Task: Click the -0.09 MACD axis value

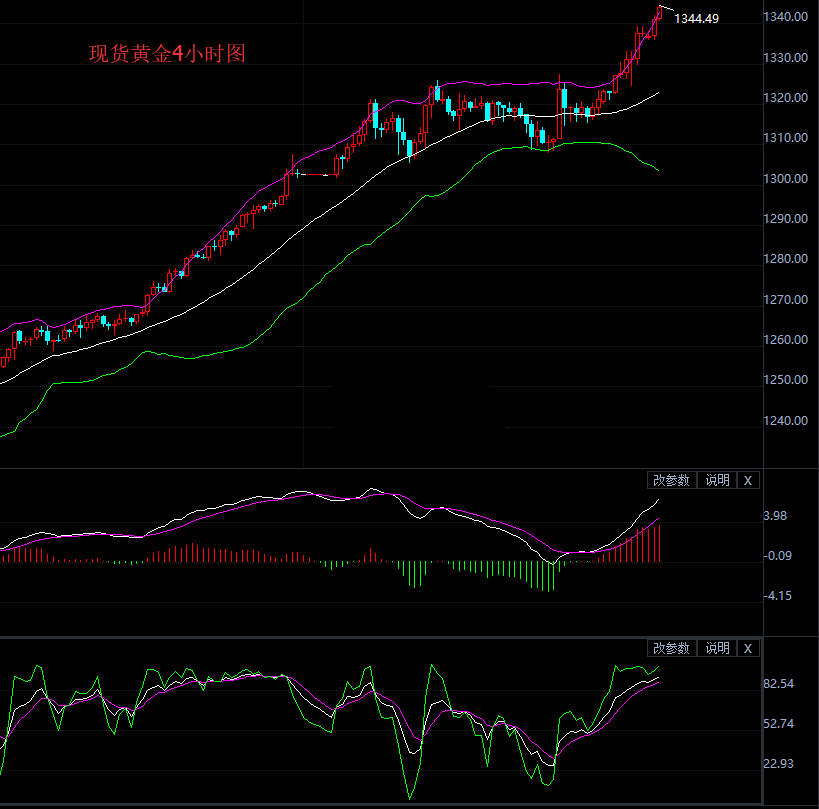Action: coord(778,556)
